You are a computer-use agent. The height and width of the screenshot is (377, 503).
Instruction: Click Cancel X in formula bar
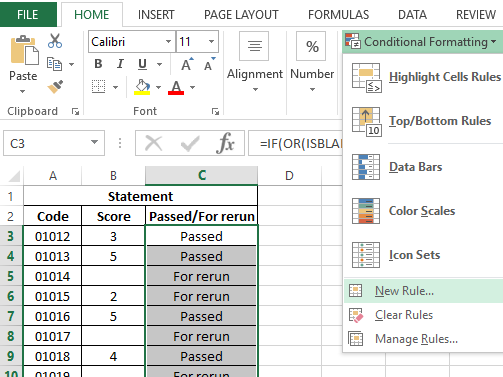coord(153,144)
